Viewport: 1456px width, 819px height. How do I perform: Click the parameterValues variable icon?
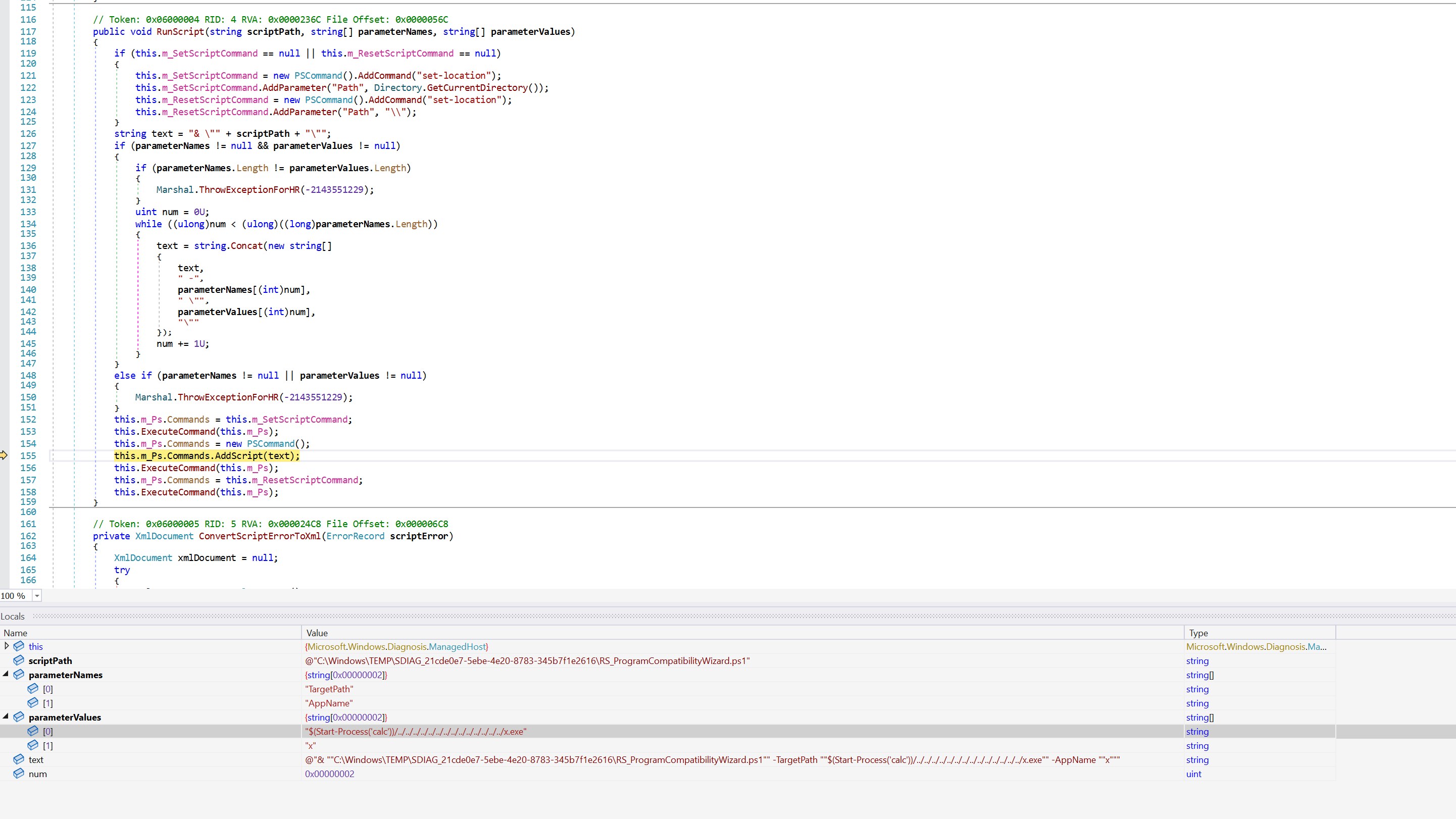(19, 716)
